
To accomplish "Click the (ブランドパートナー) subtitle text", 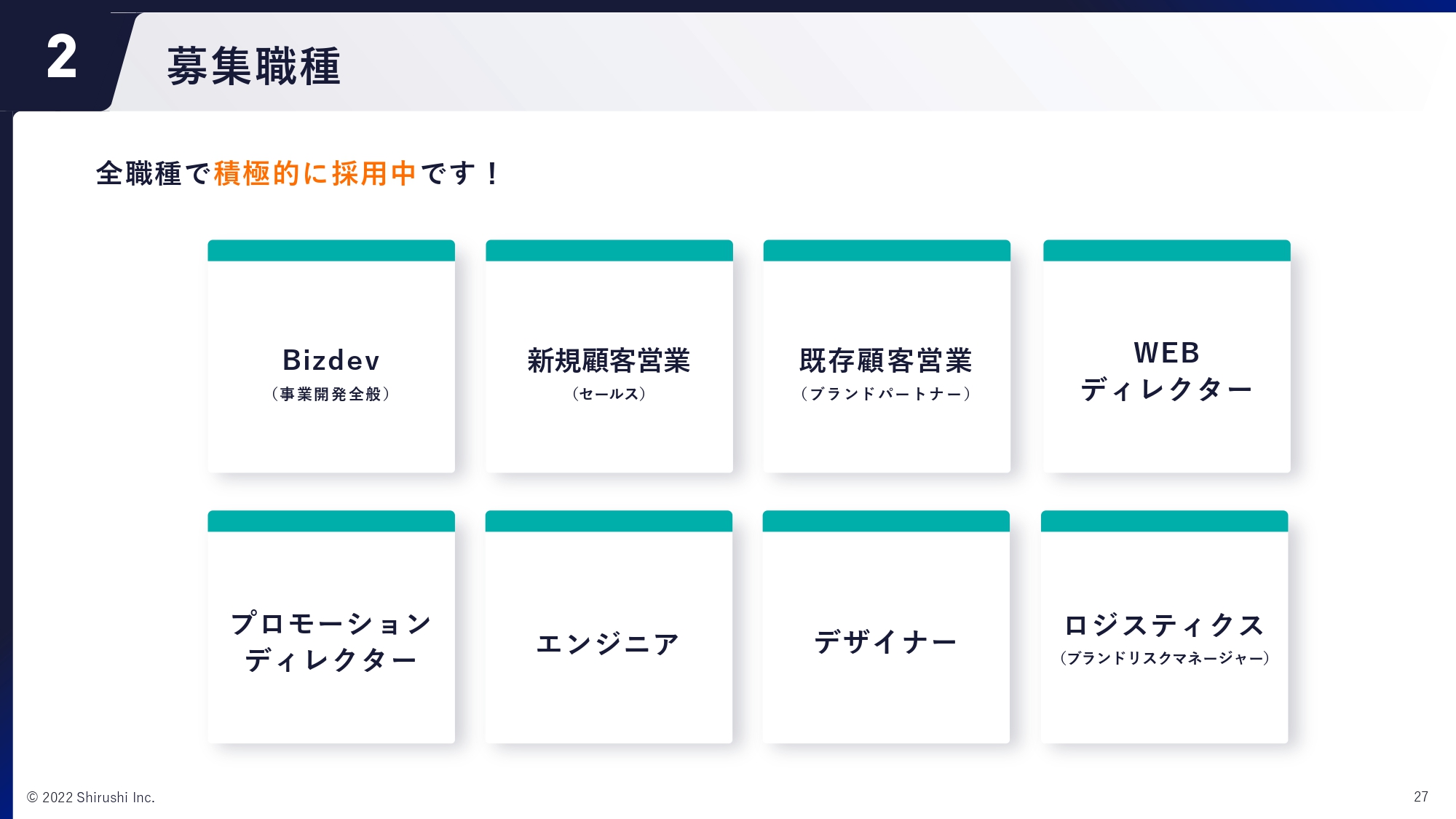I will [886, 394].
